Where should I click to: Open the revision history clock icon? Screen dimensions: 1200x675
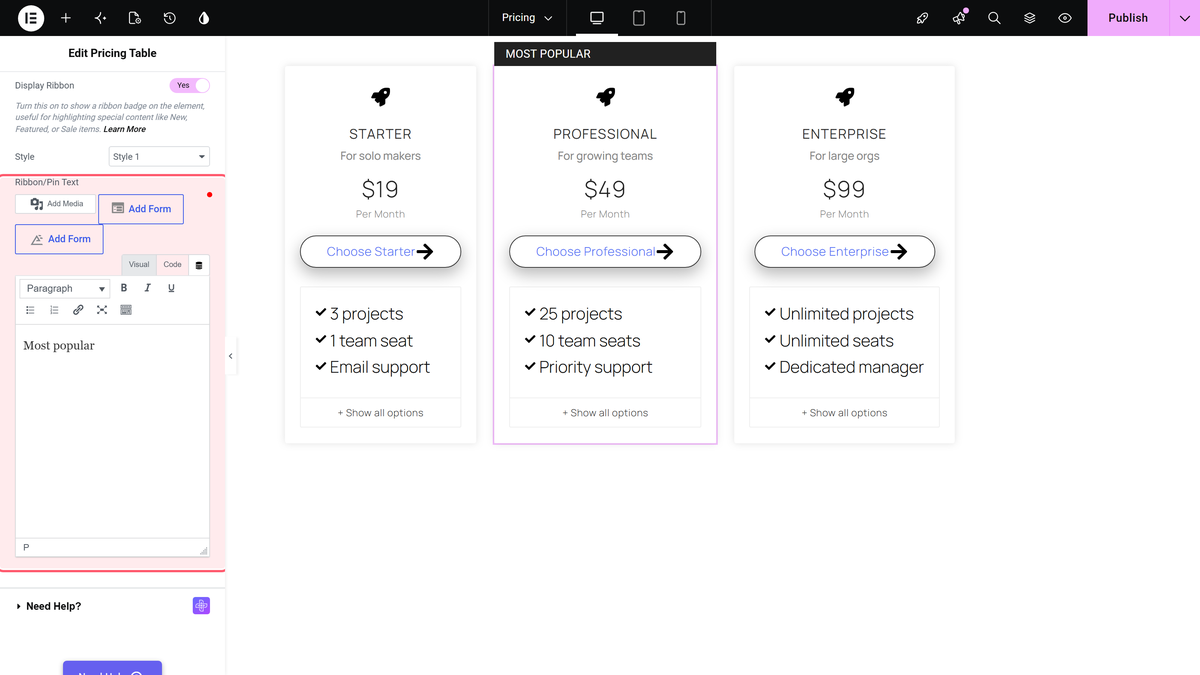[x=170, y=18]
